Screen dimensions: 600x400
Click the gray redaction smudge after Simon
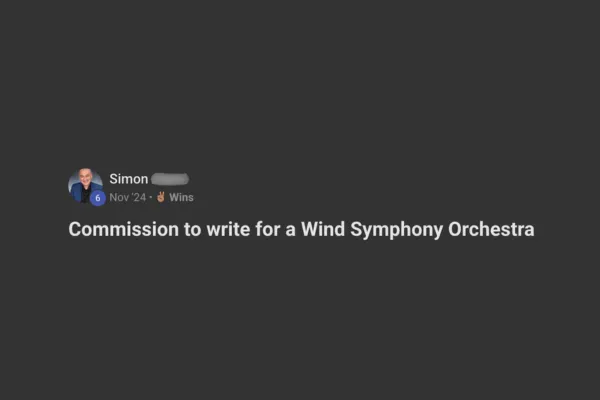coord(170,179)
